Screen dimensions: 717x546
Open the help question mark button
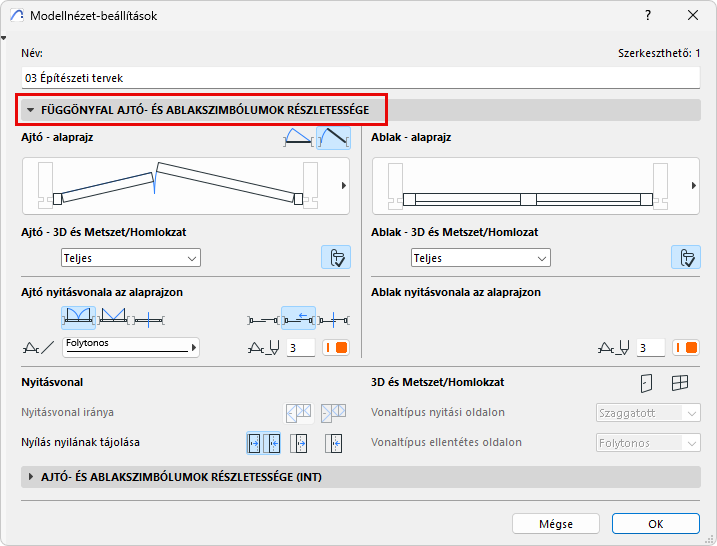tap(648, 16)
